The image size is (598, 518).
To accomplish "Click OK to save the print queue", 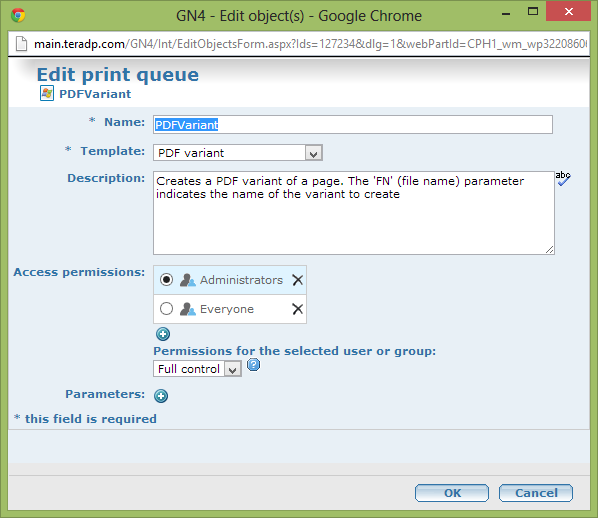I will click(x=452, y=493).
